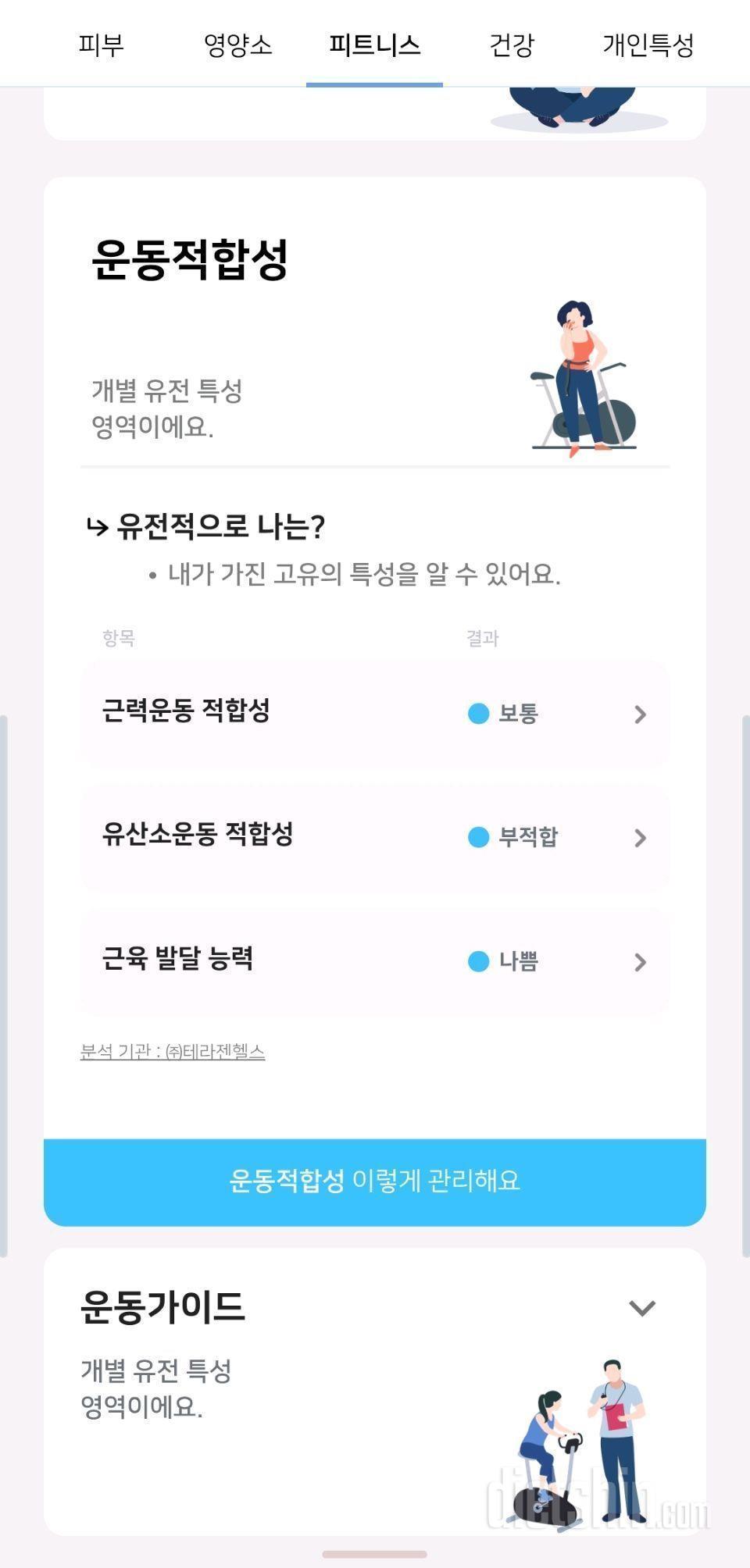
Task: Expand the 운동가이드 section chevron
Action: pos(642,1307)
